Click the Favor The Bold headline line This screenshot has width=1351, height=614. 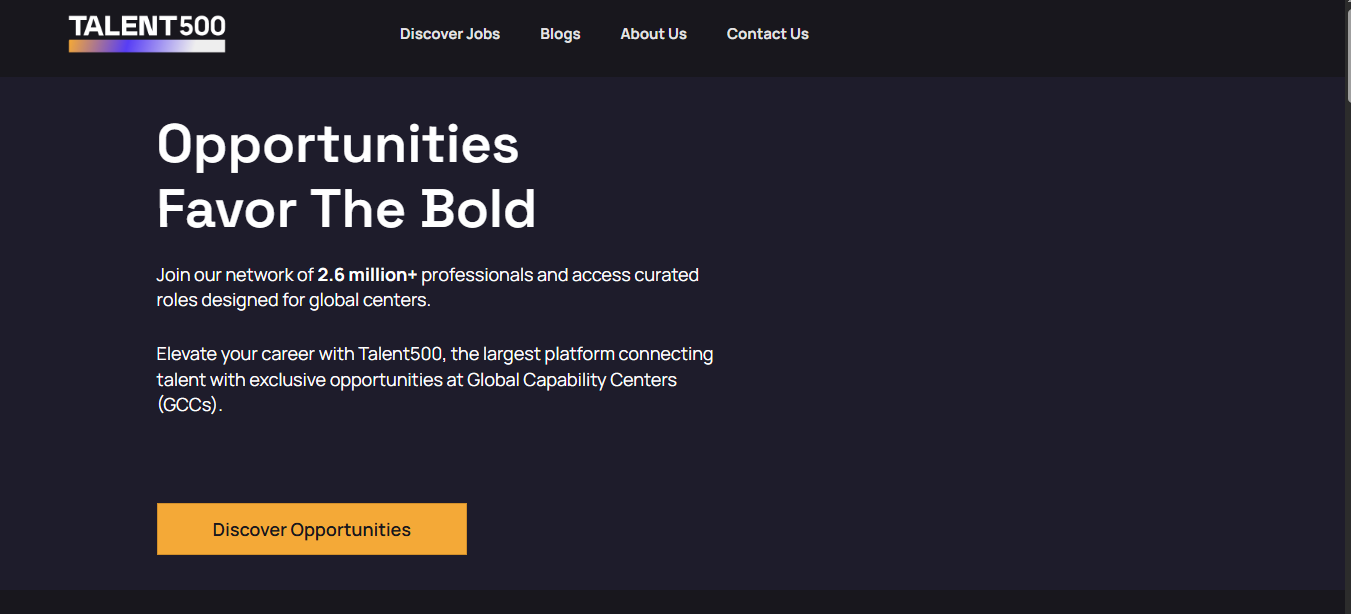pyautogui.click(x=346, y=210)
